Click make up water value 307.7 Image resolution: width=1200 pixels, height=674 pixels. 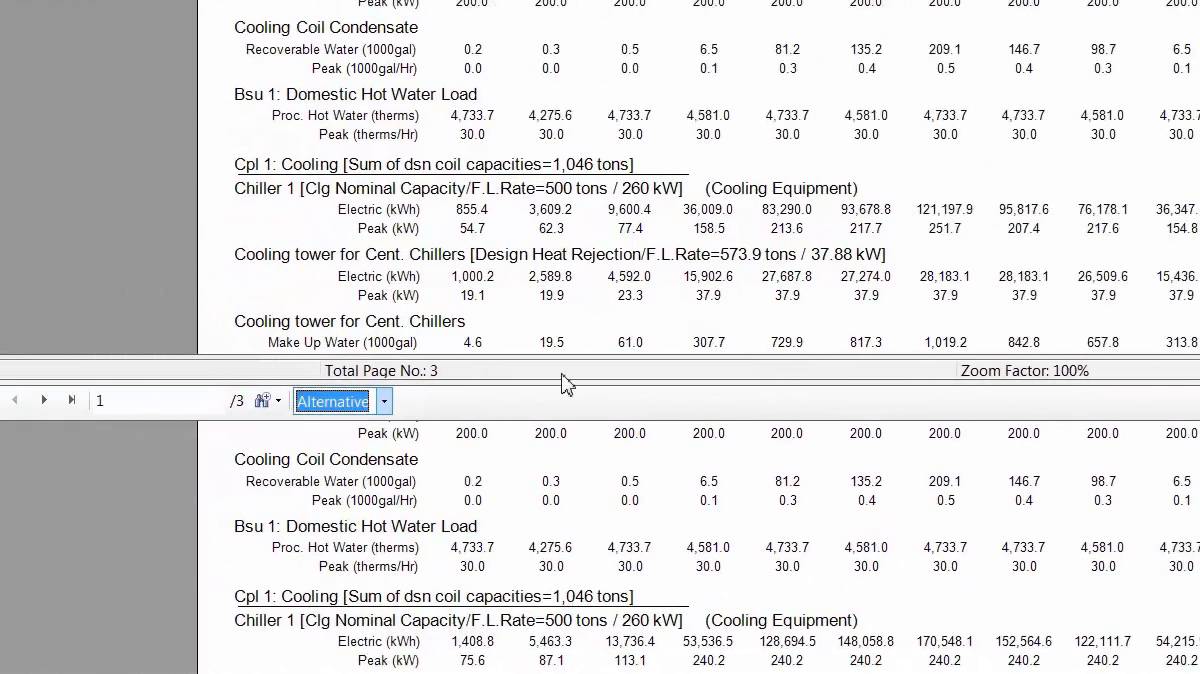pos(708,342)
